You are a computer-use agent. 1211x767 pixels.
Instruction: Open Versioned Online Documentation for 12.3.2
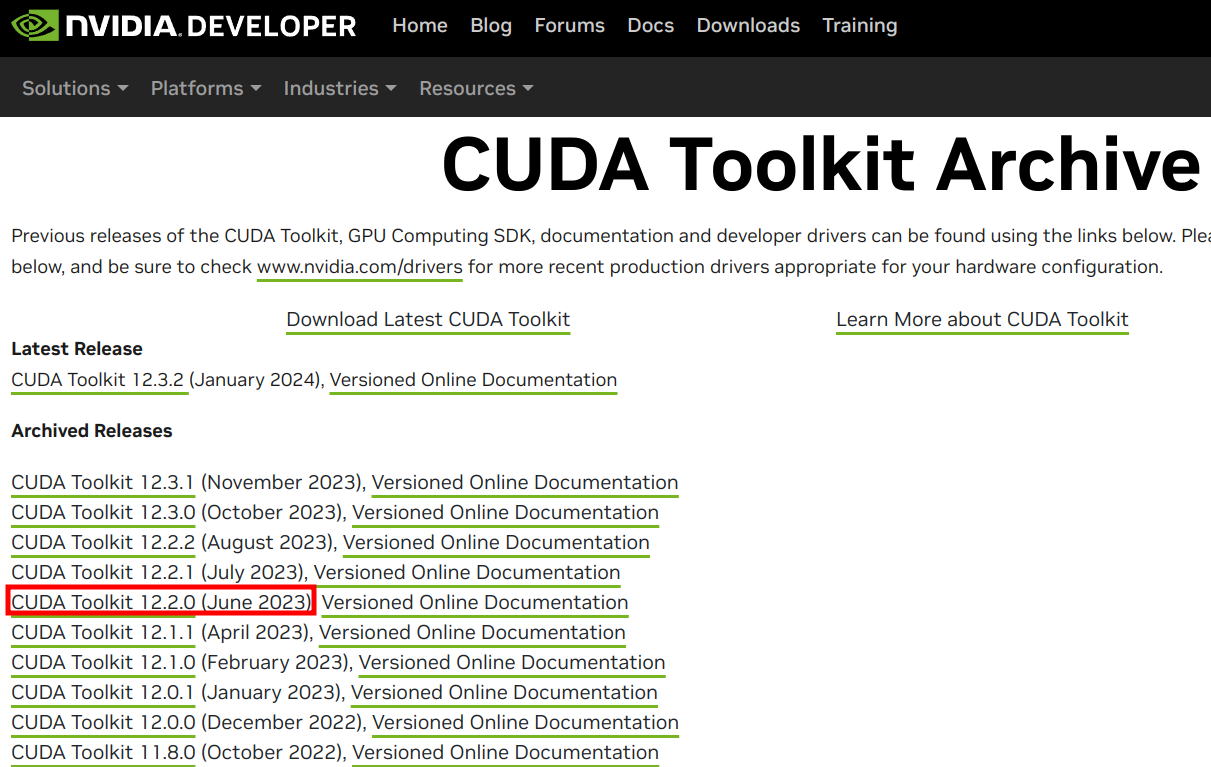click(473, 380)
